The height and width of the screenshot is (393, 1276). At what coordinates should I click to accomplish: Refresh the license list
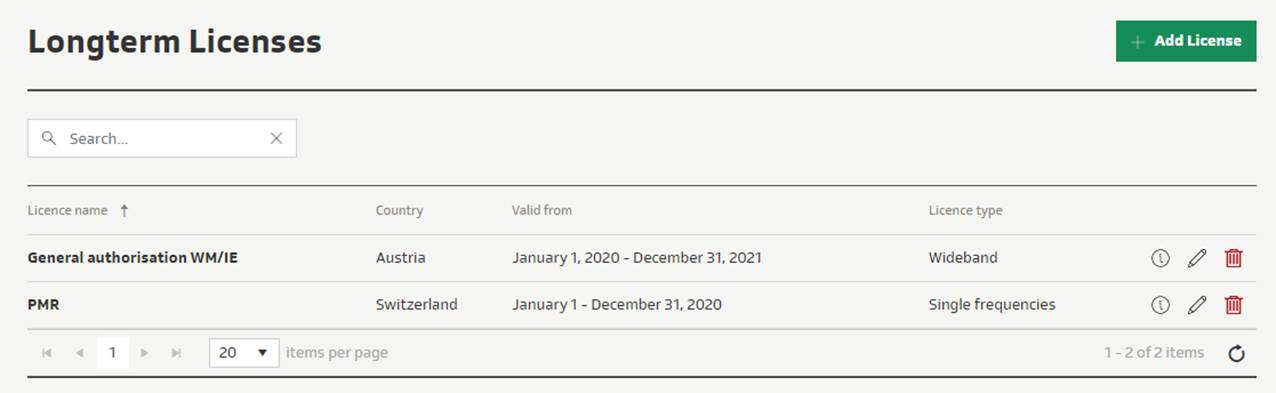tap(1236, 353)
